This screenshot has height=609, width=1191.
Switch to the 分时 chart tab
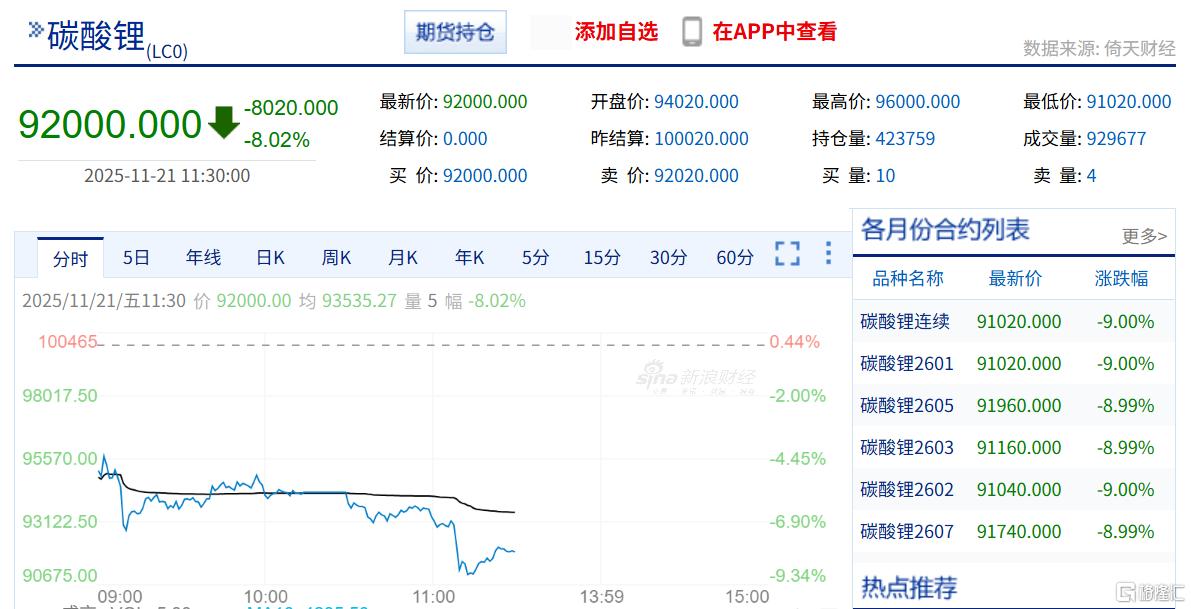pyautogui.click(x=70, y=258)
